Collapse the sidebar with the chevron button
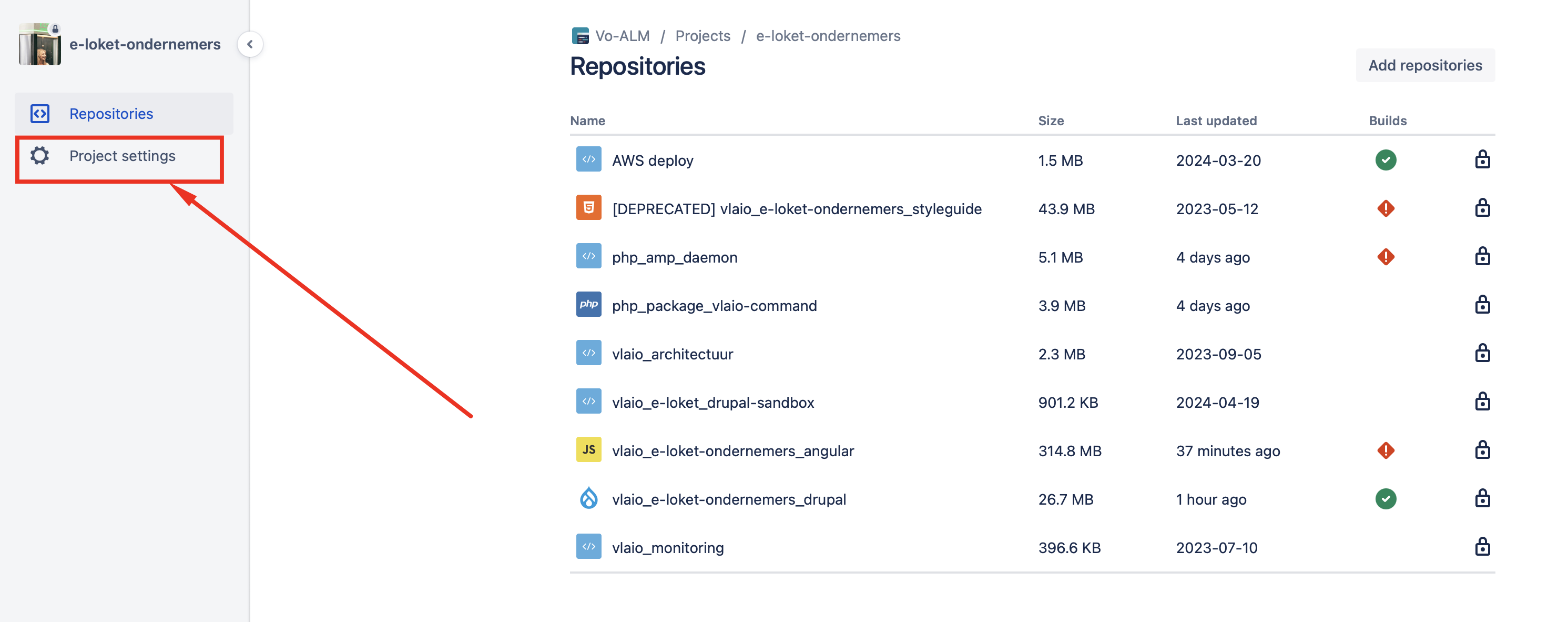This screenshot has width=1568, height=622. pyautogui.click(x=250, y=45)
